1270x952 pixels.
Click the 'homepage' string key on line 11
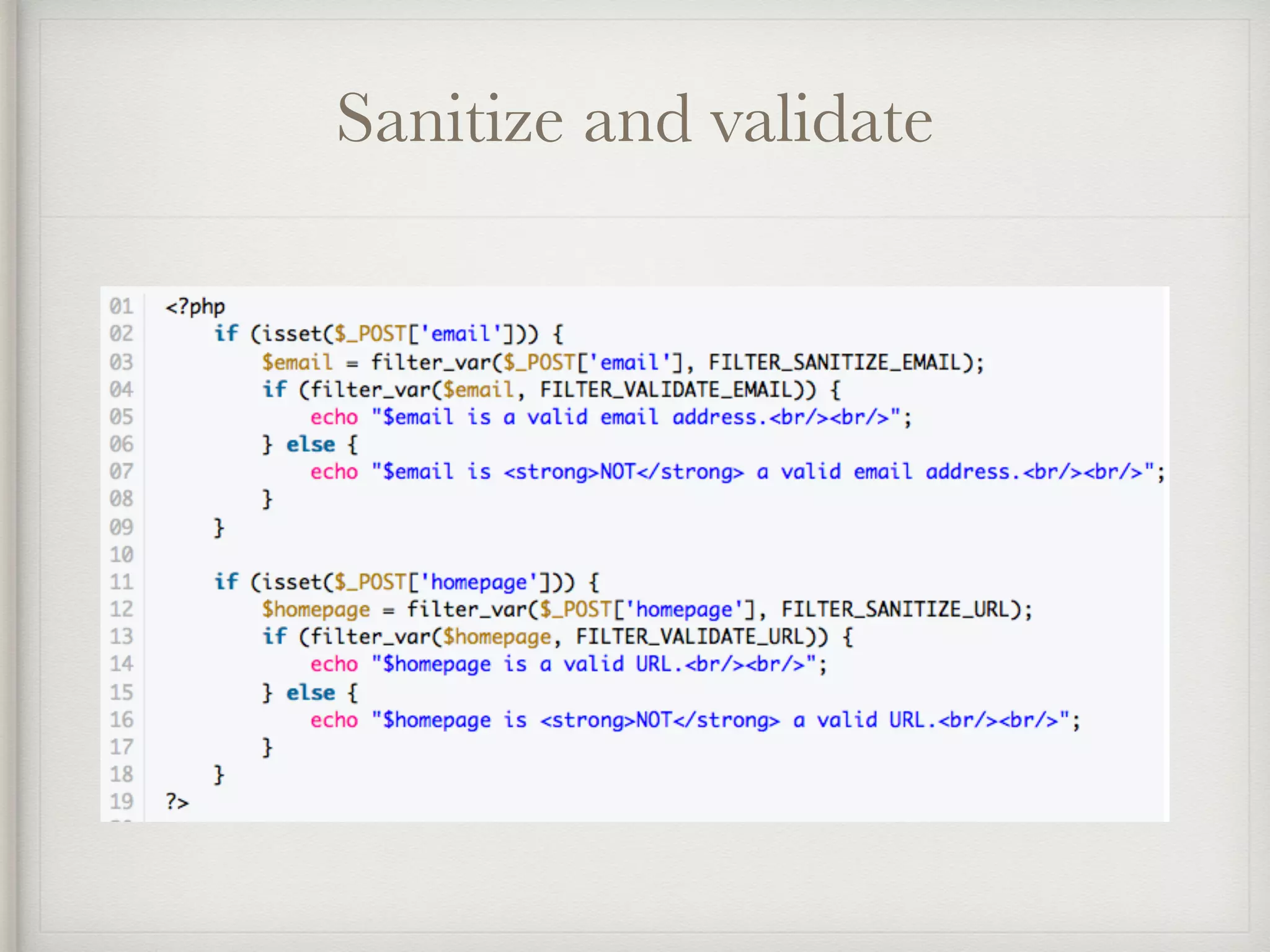(x=479, y=583)
